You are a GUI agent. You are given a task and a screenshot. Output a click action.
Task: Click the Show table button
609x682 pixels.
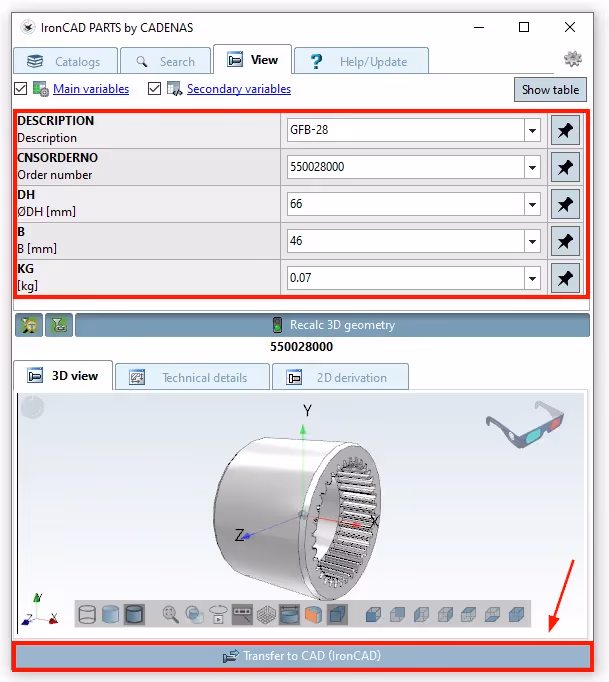pyautogui.click(x=550, y=90)
